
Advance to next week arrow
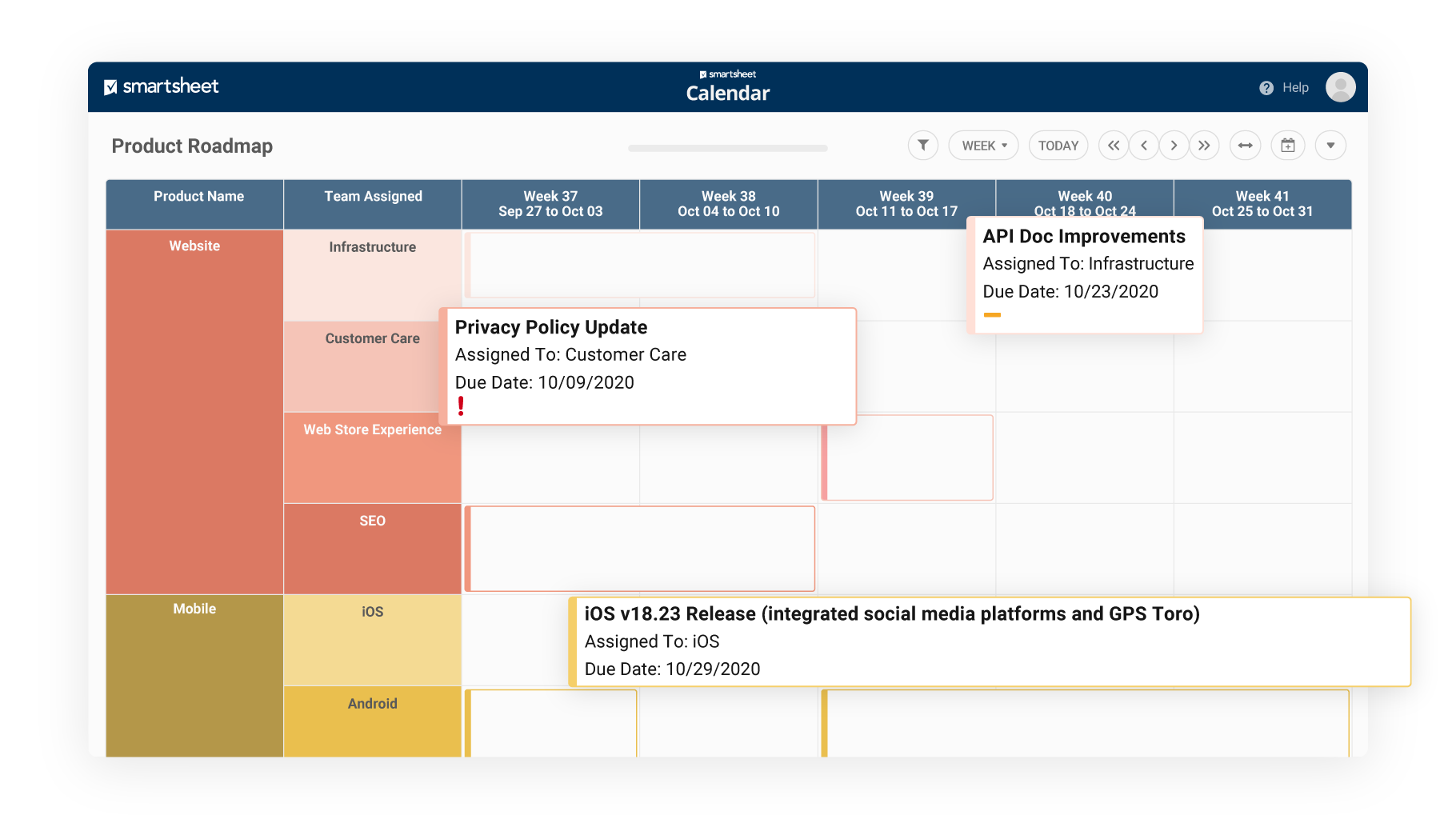[1174, 146]
